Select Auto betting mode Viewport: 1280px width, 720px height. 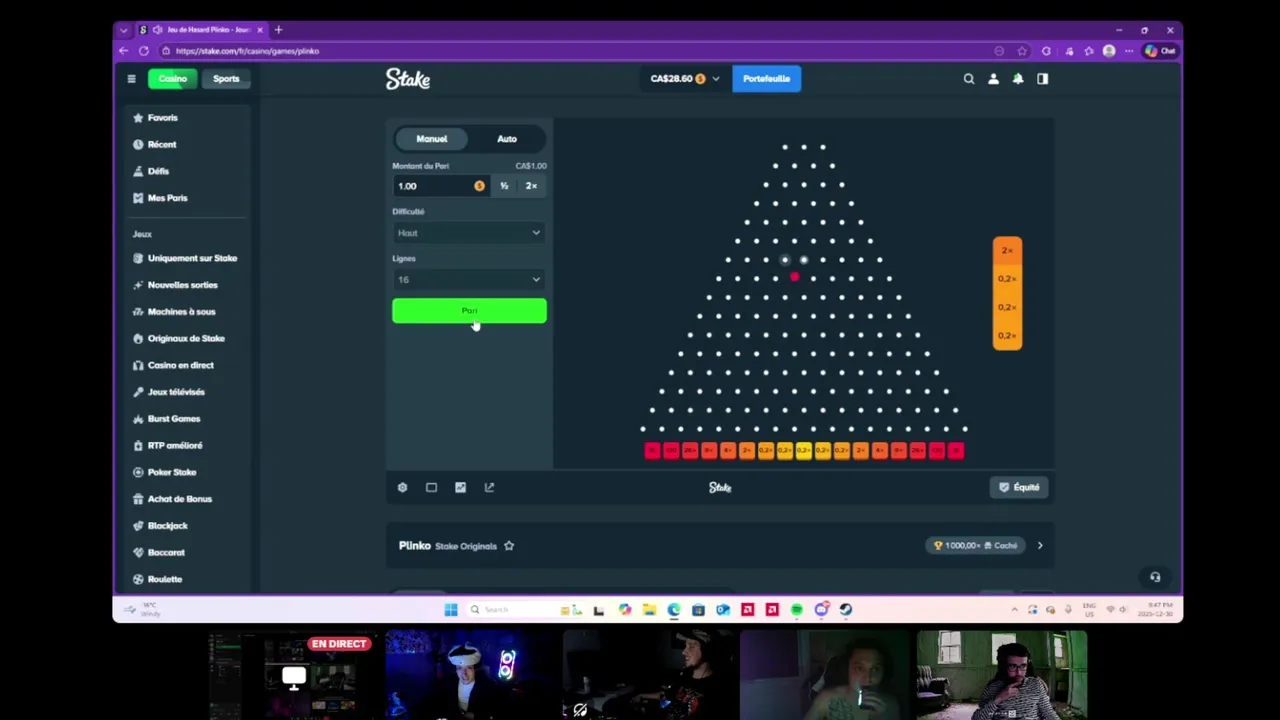[x=507, y=139]
